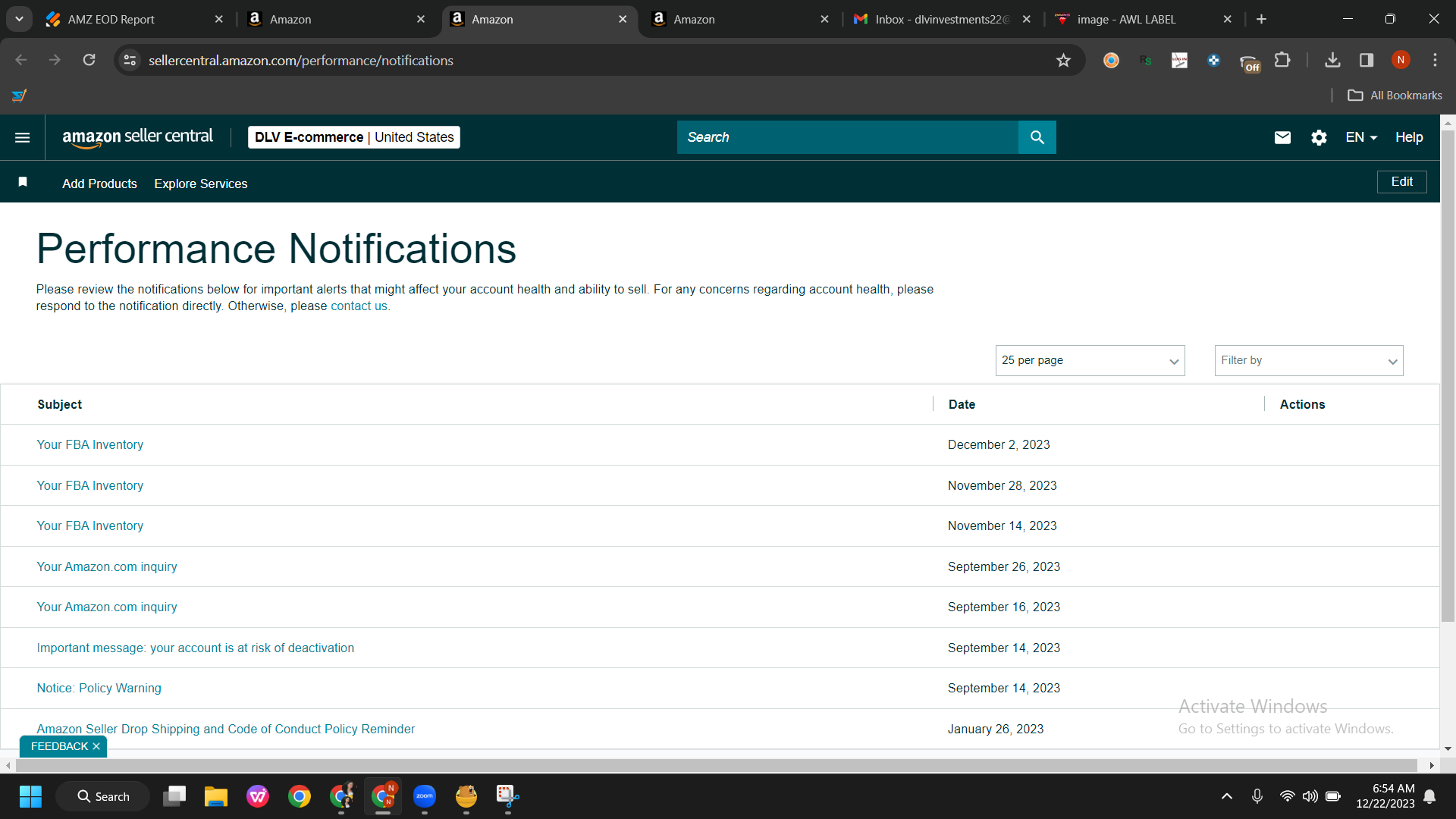Open the settings gear in Seller Central
Screen dimensions: 1456x819
pyautogui.click(x=1319, y=137)
